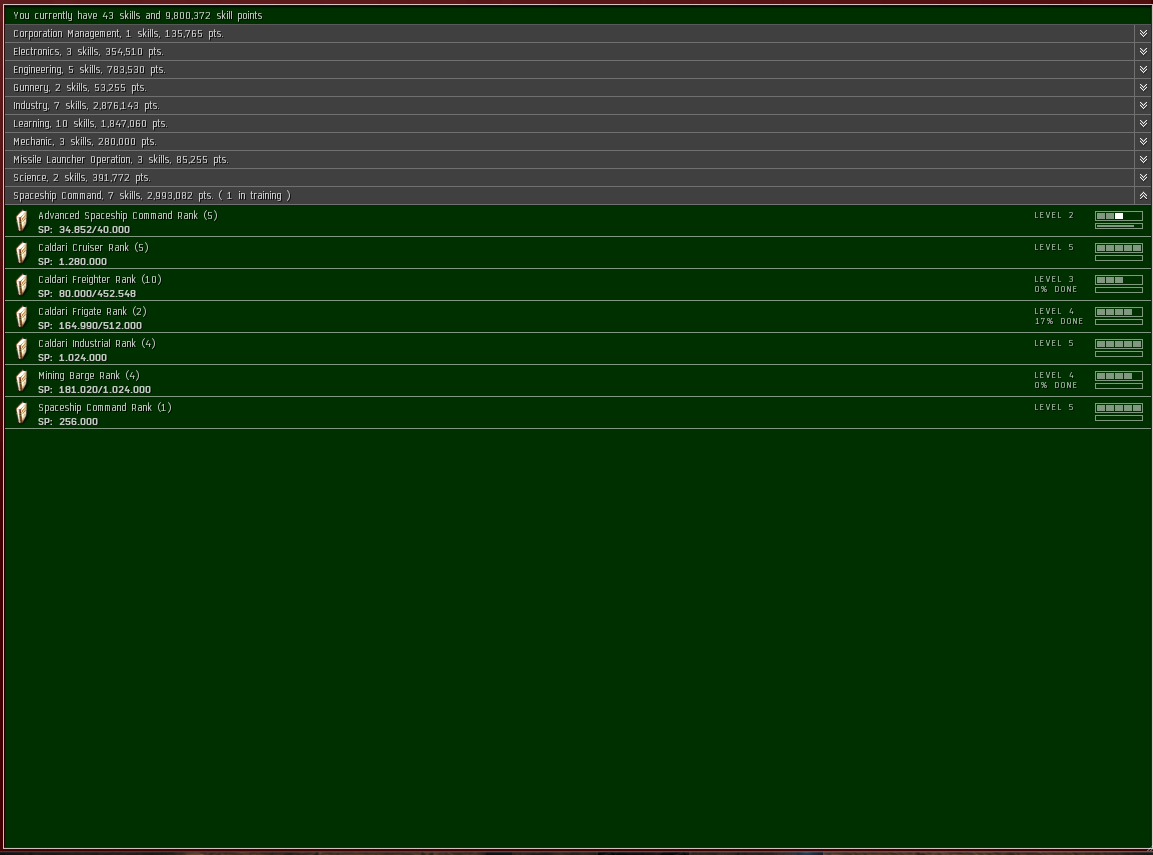
Task: Click the Advanced Spaceship Command level boxes indicator
Action: (x=1118, y=216)
